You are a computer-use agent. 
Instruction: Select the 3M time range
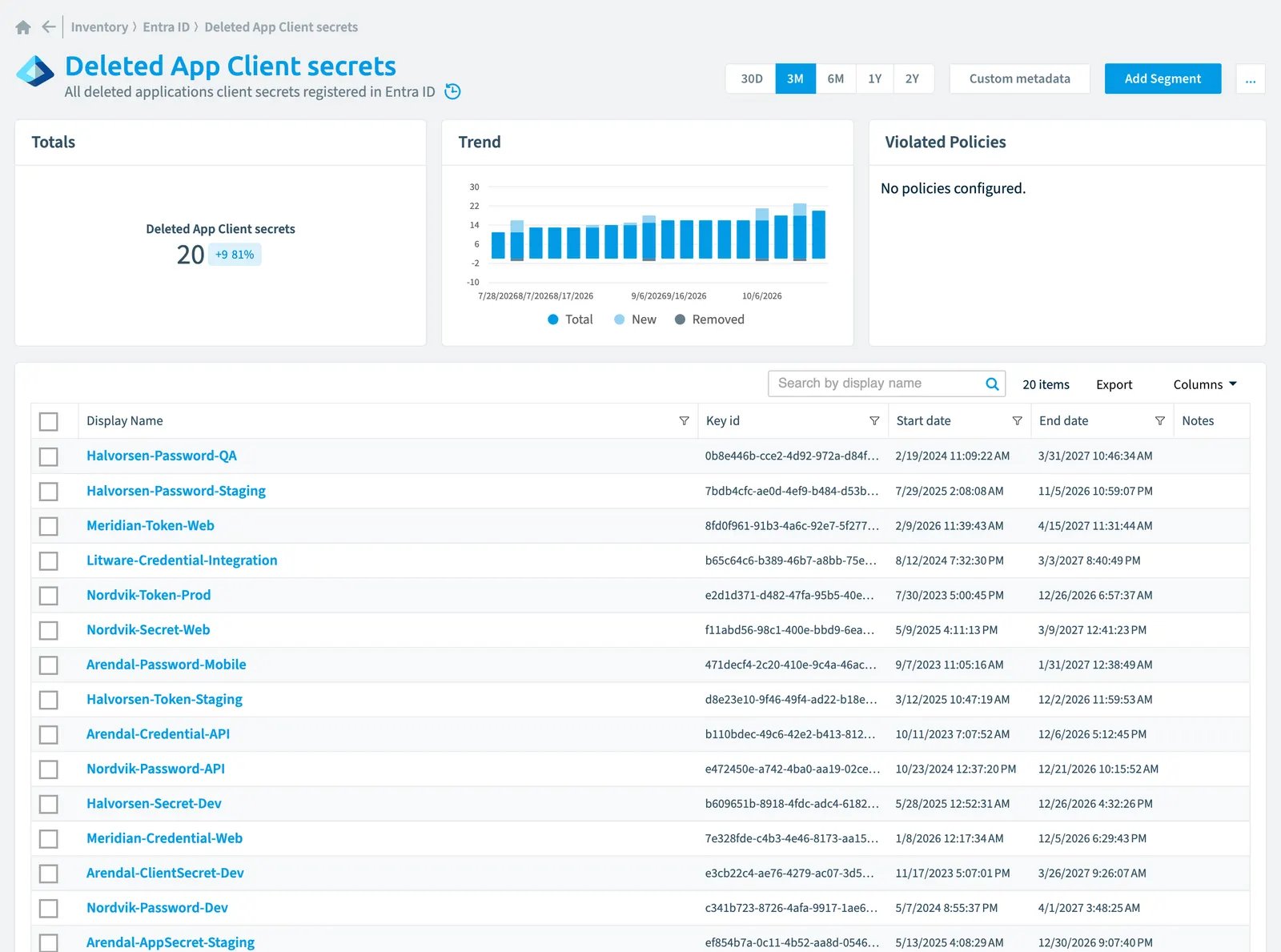795,78
